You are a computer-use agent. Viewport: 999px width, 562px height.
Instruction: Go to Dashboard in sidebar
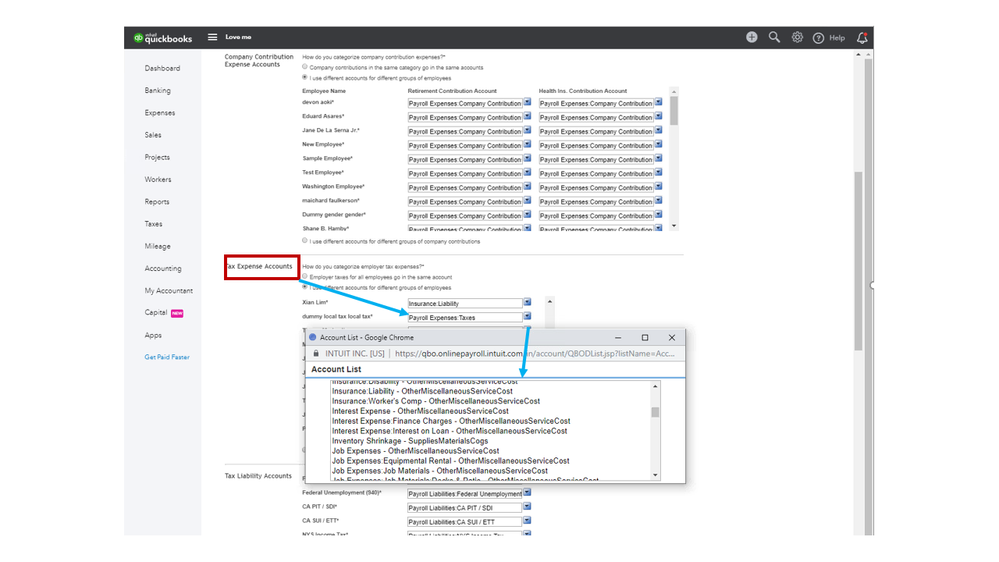click(x=162, y=68)
